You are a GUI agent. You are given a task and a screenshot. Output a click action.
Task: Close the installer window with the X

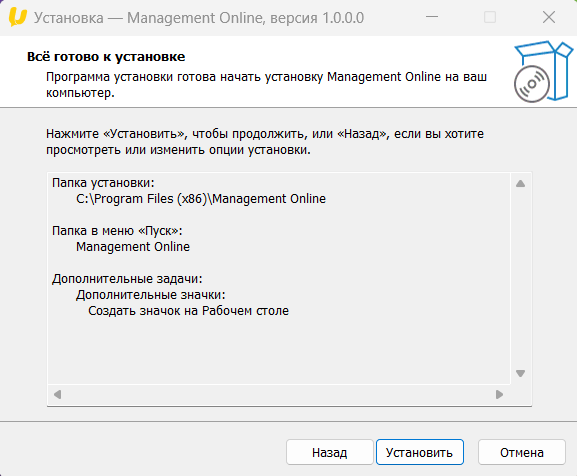point(549,17)
